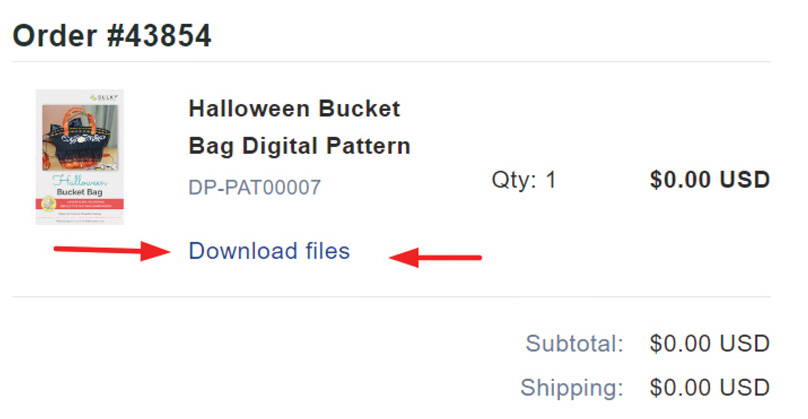The image size is (808, 419).
Task: Click the bold item price $0.00 USD
Action: coord(710,180)
